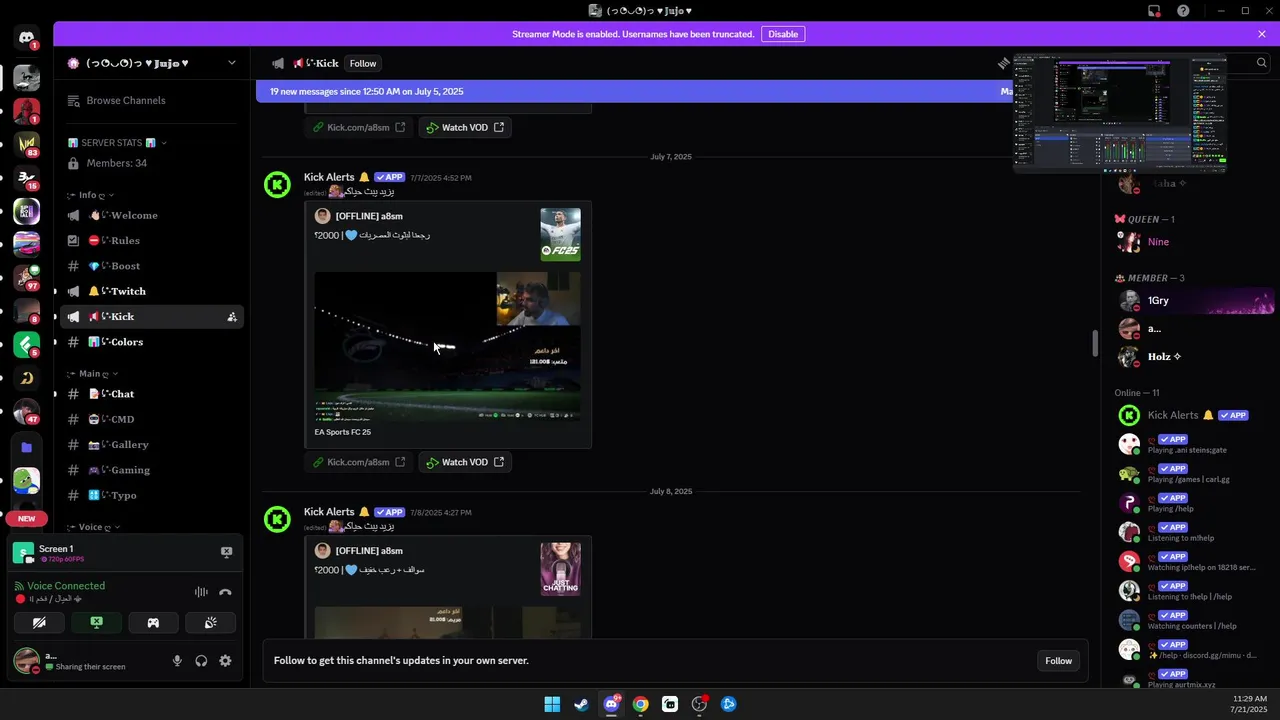Click Kick Alerts avatar on July 7 message
Image resolution: width=1280 pixels, height=720 pixels.
click(277, 184)
